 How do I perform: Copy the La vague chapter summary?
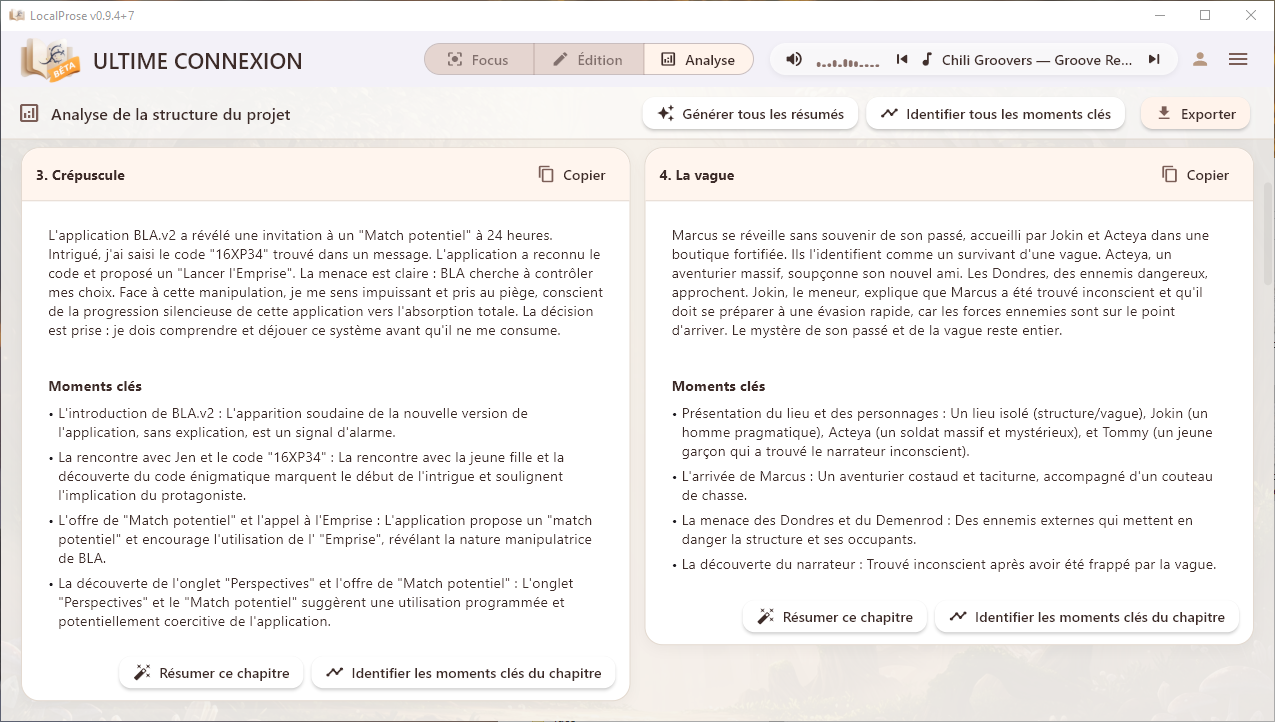pyautogui.click(x=1195, y=175)
